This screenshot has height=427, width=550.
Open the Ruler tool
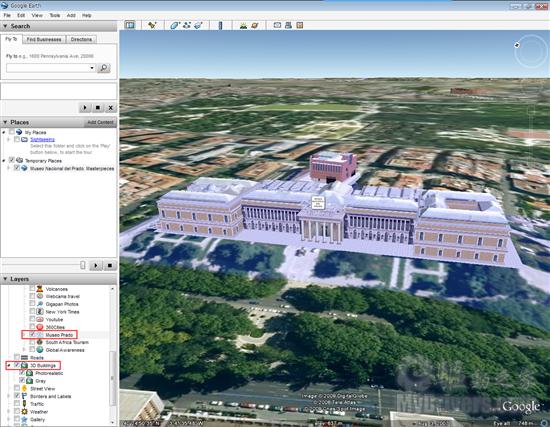pyautogui.click(x=220, y=25)
